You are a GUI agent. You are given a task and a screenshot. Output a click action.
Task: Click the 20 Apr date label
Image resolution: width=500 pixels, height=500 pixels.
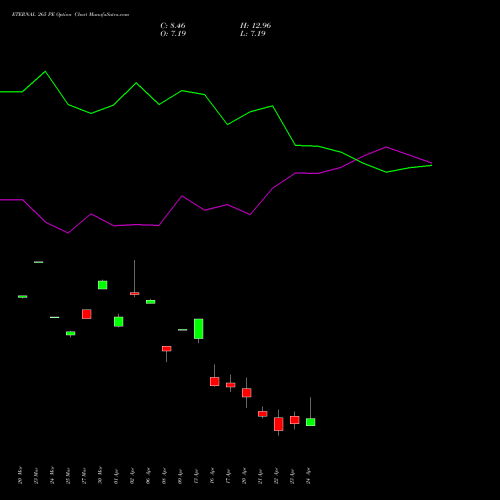click(x=244, y=475)
